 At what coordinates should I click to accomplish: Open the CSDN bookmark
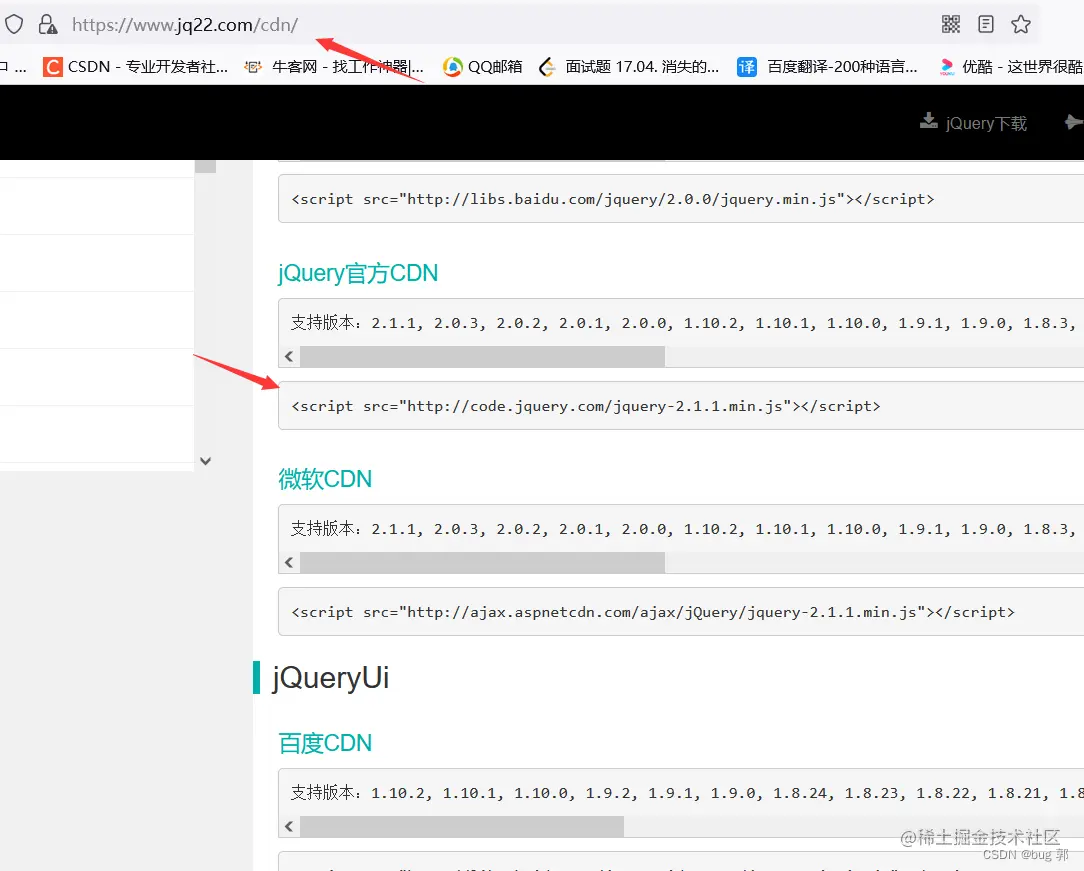click(136, 67)
